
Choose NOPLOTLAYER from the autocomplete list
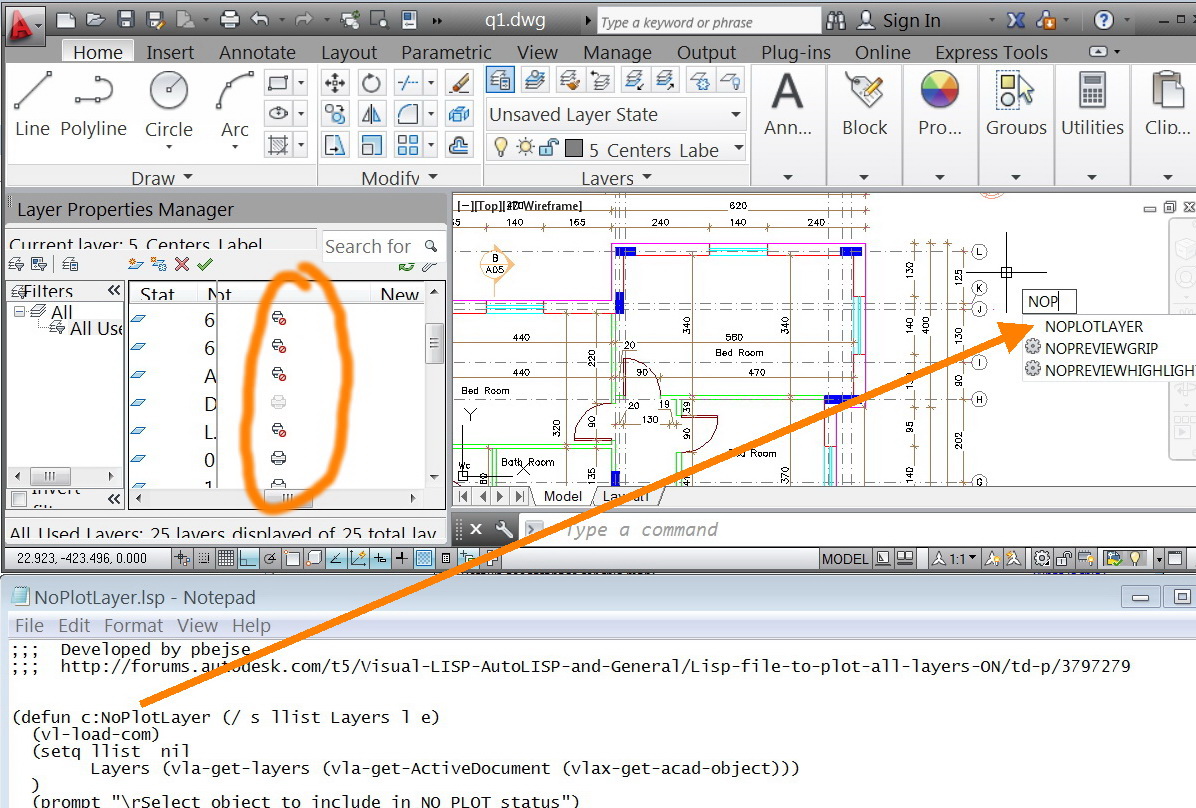click(x=1093, y=326)
